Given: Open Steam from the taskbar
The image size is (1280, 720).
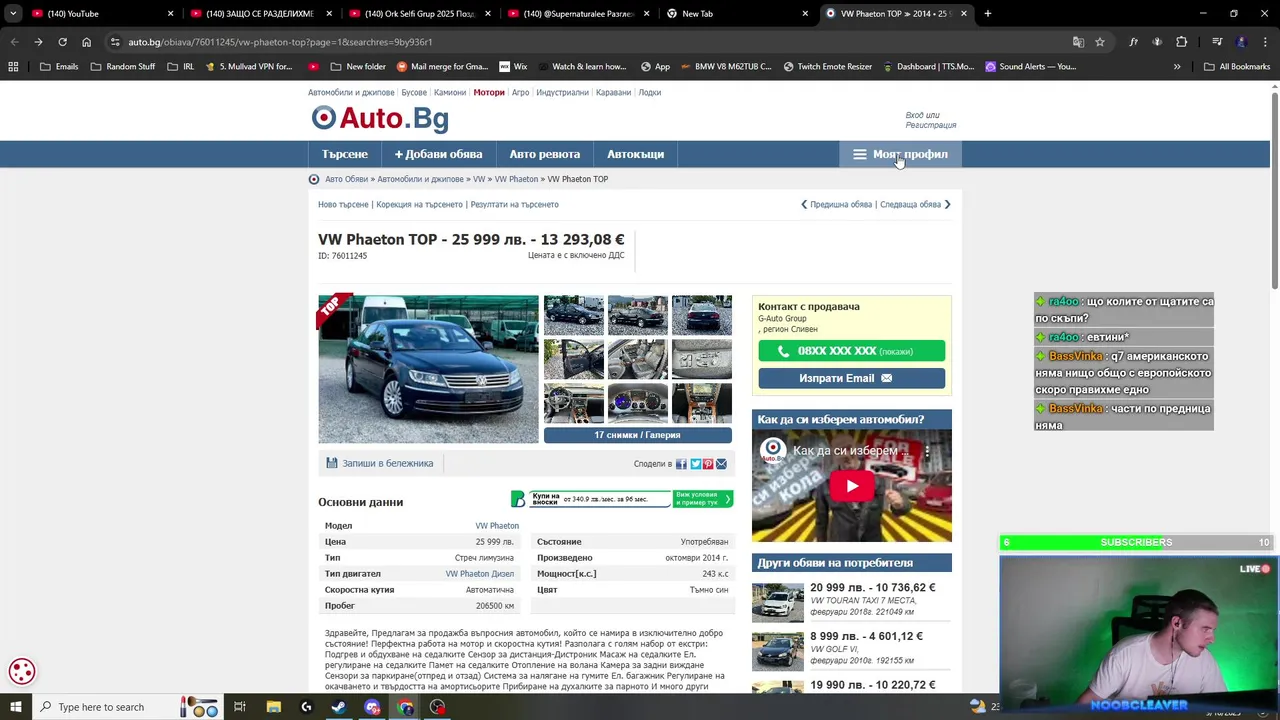Looking at the screenshot, I should pyautogui.click(x=340, y=707).
